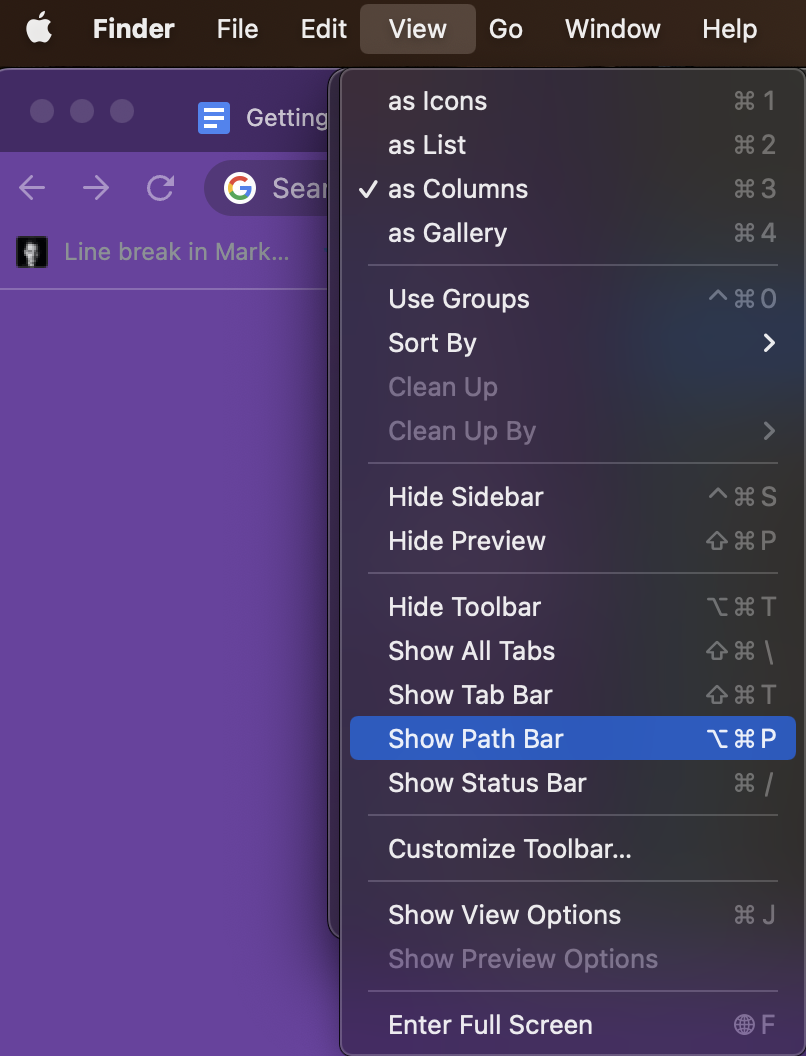Choose as Gallery view

pos(447,233)
